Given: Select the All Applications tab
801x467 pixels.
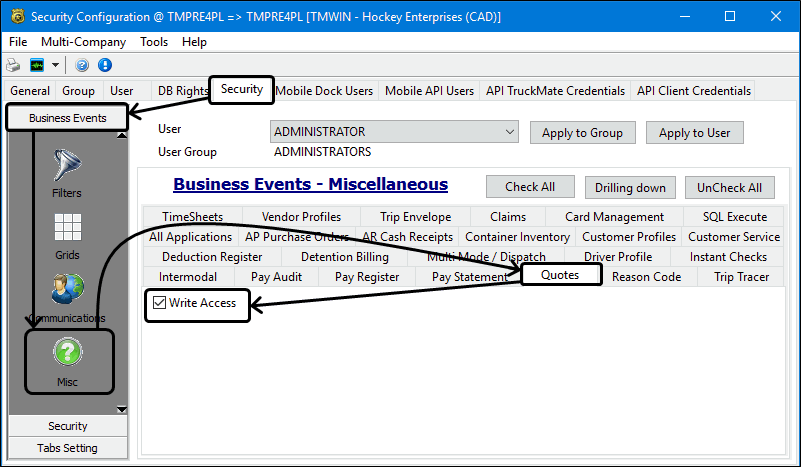Looking at the screenshot, I should tap(191, 237).
